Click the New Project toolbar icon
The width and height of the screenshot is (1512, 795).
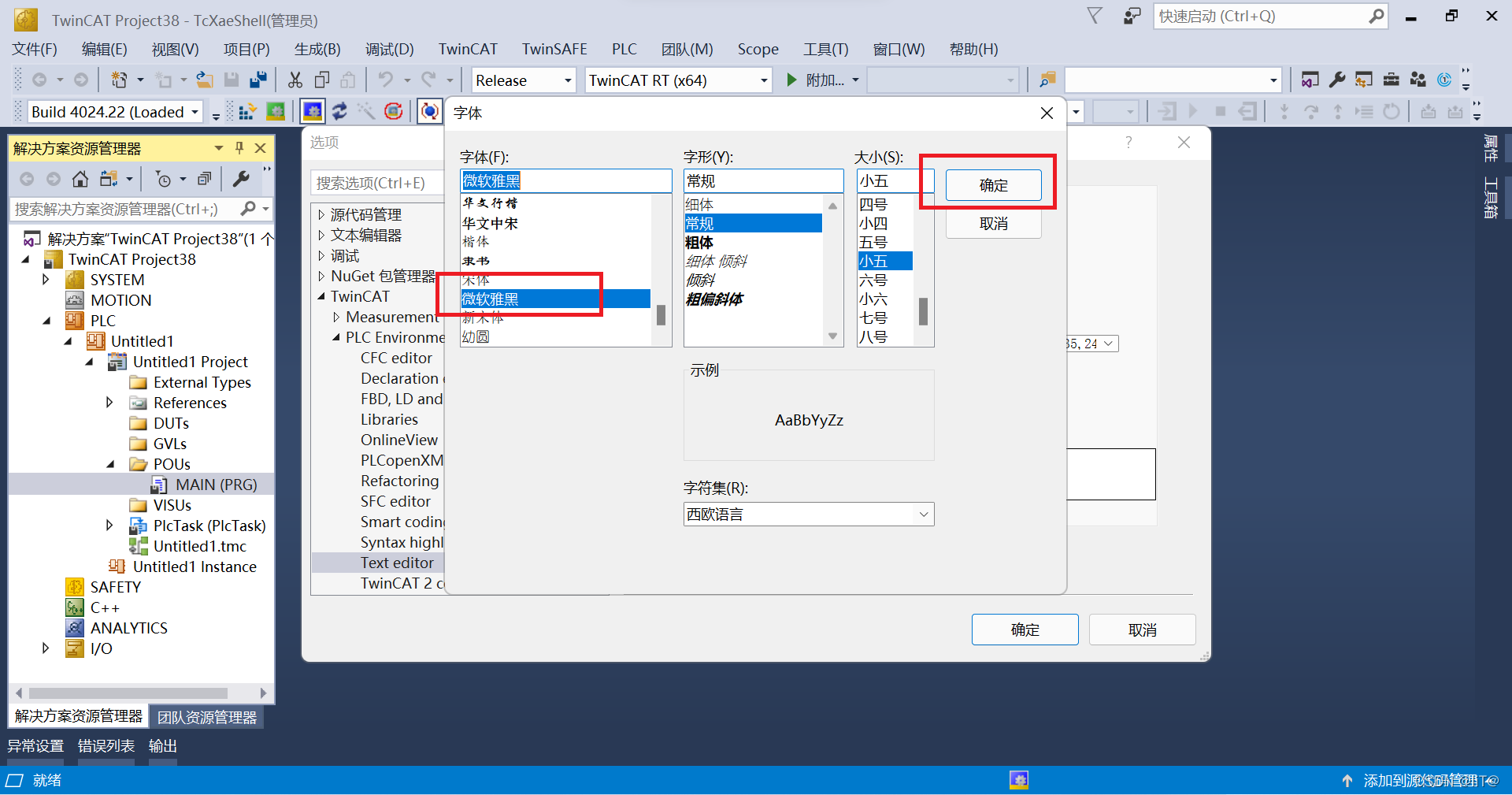click(119, 80)
